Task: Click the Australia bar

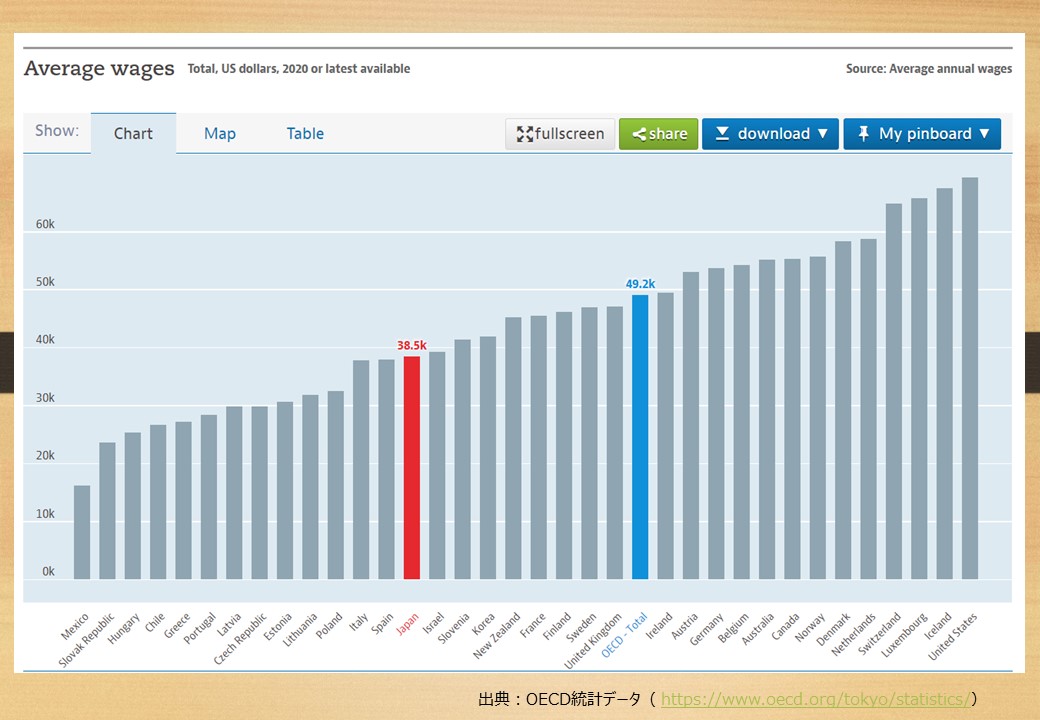Action: [x=767, y=420]
